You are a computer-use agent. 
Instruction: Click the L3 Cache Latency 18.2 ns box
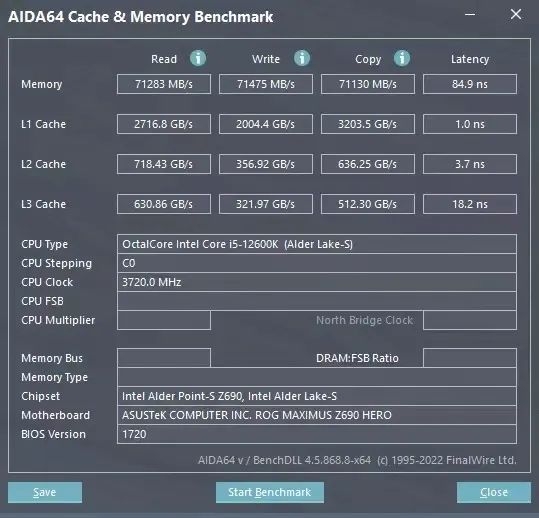[x=470, y=204]
